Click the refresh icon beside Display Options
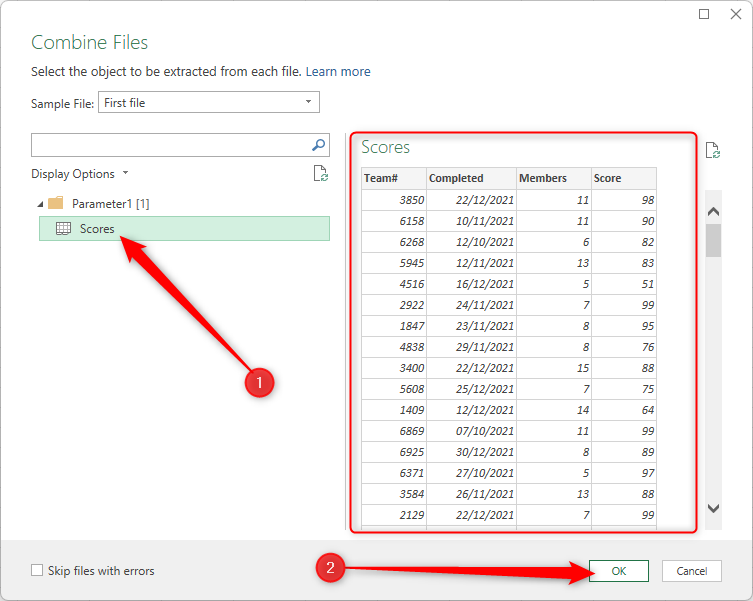 (x=320, y=174)
